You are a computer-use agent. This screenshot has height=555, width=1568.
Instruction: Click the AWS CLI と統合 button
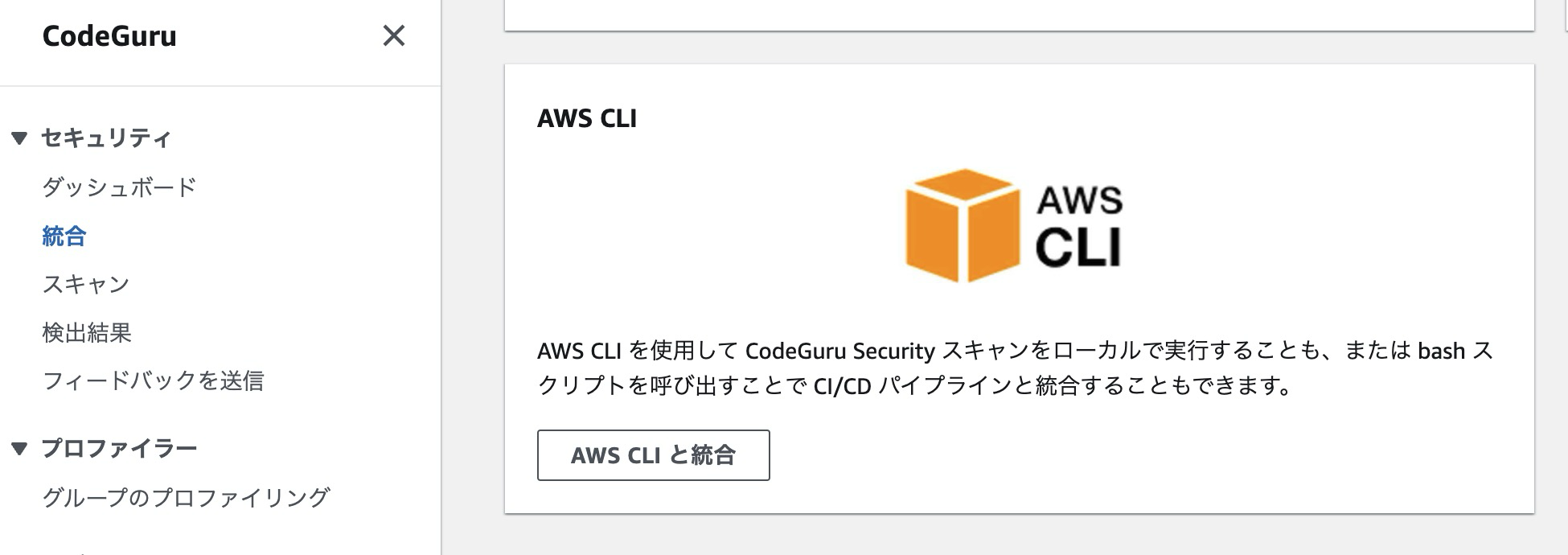(653, 455)
